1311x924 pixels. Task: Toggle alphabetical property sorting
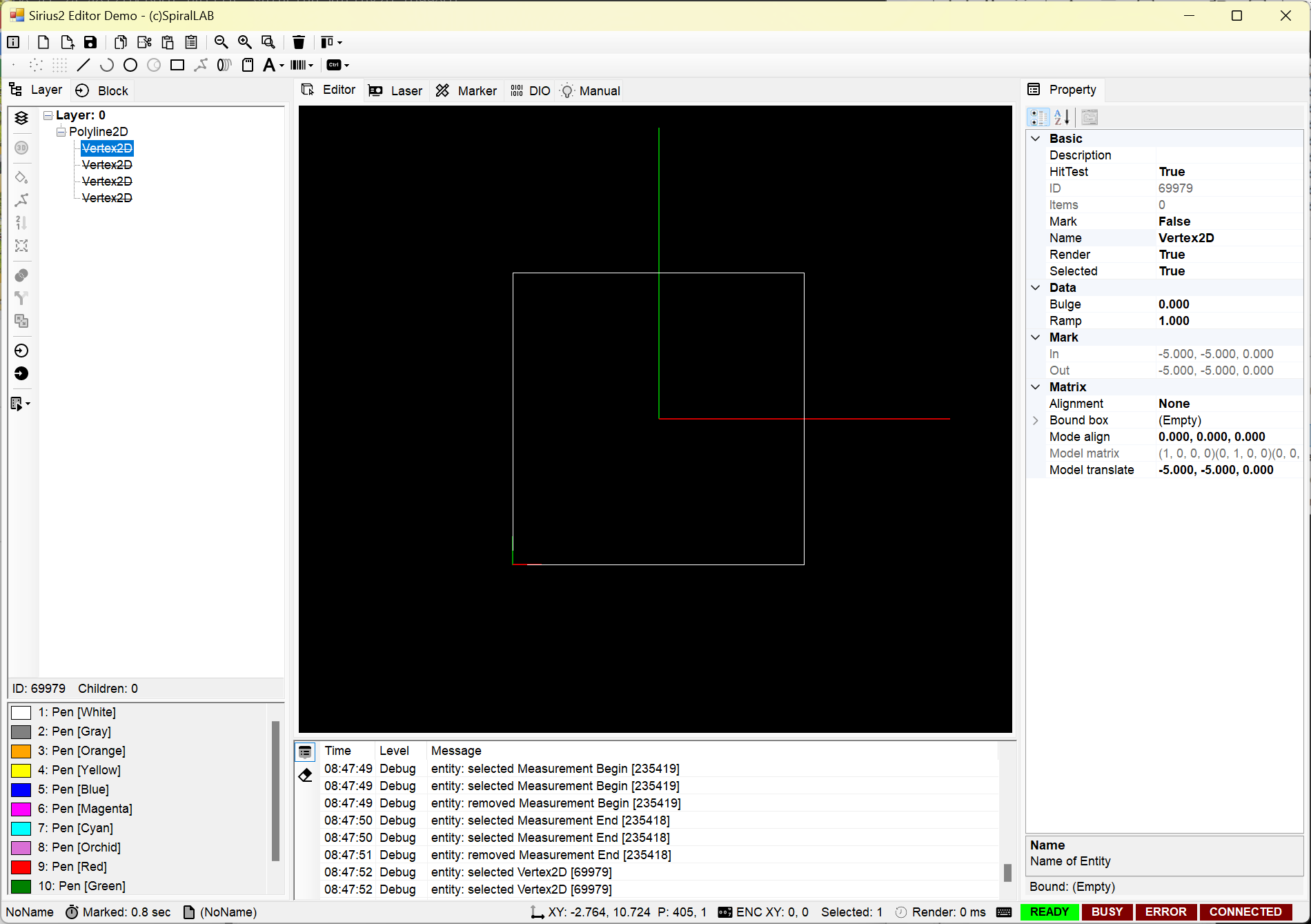pyautogui.click(x=1062, y=117)
